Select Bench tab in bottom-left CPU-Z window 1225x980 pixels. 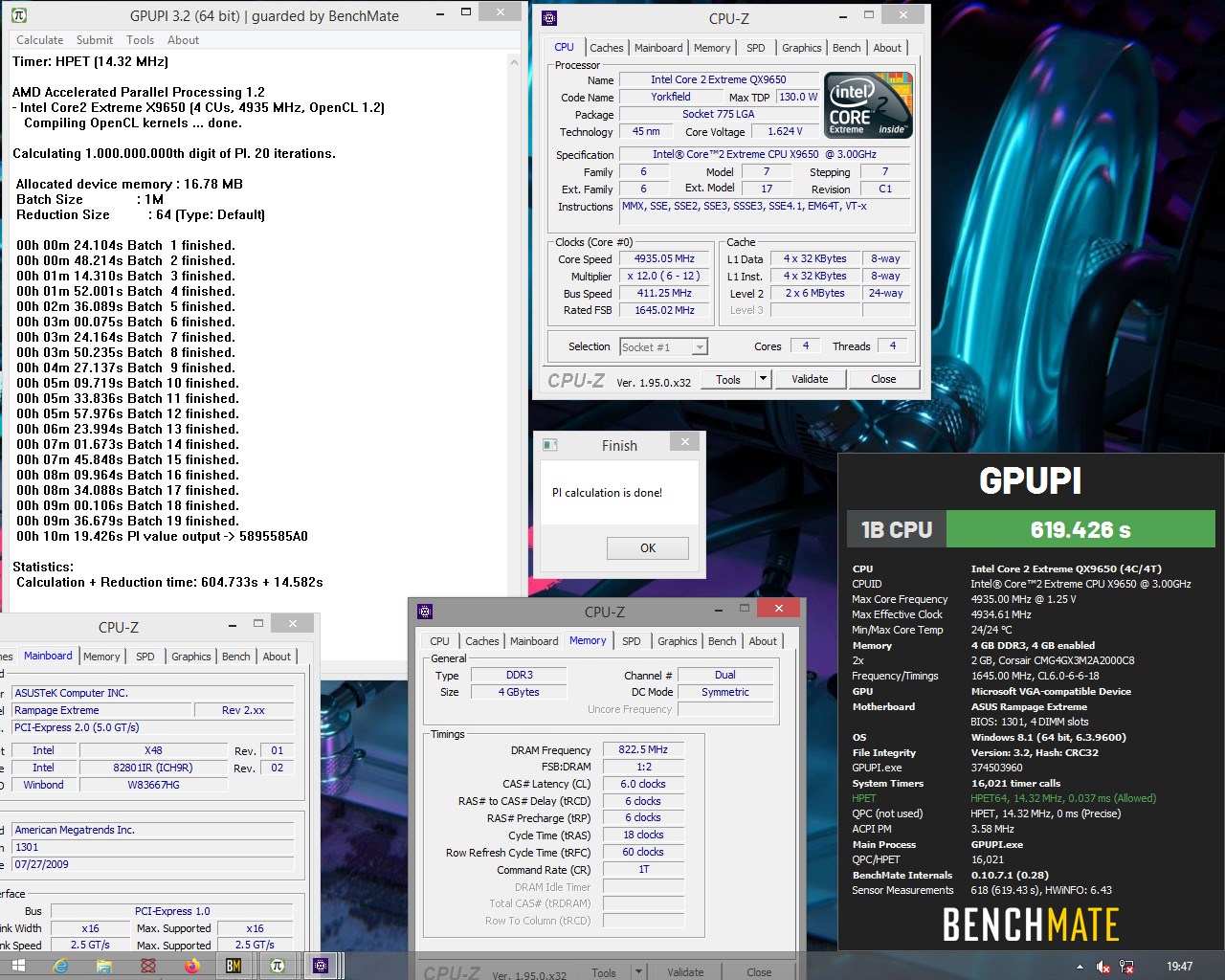[x=236, y=657]
